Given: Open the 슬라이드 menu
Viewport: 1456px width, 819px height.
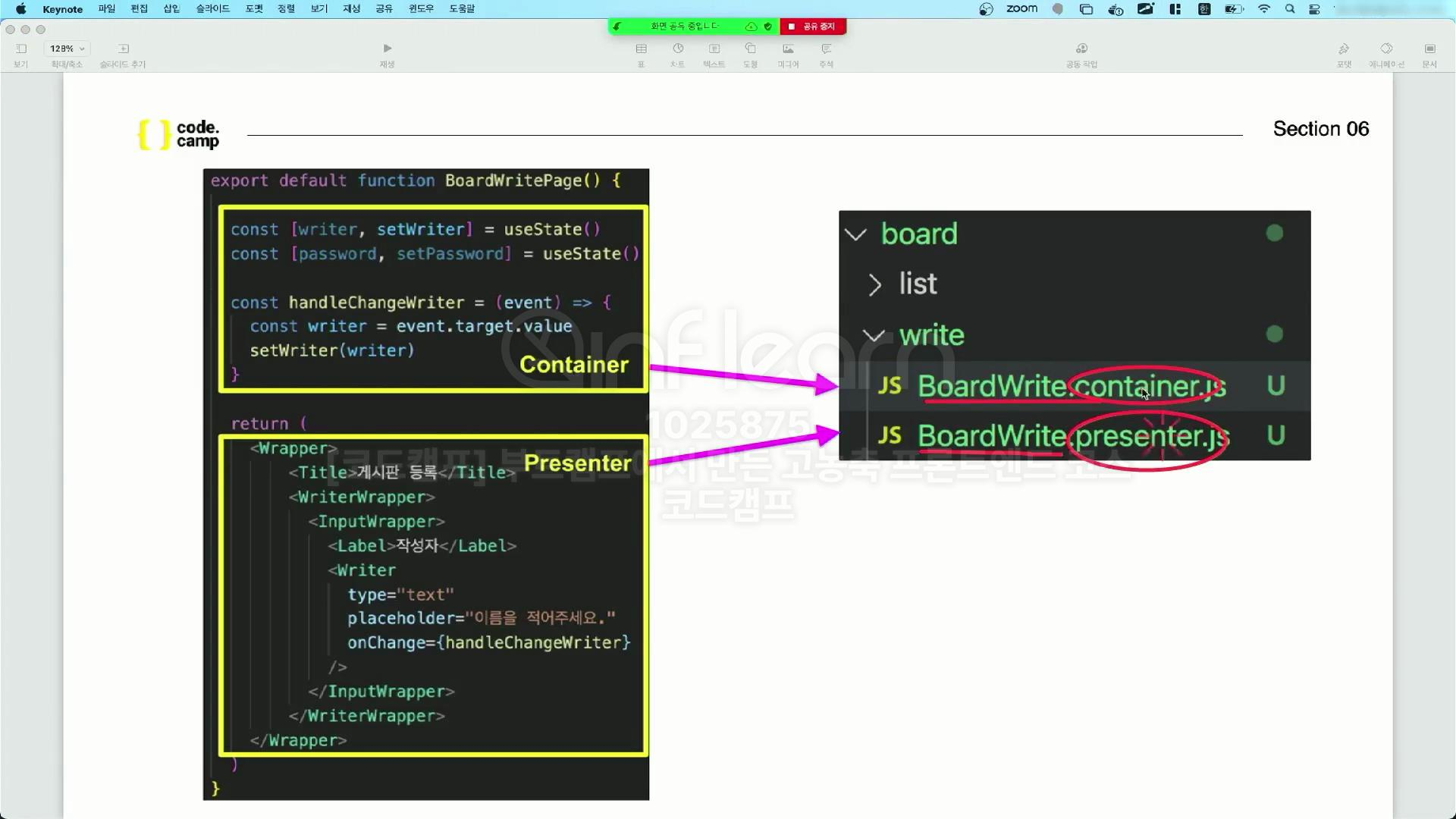Looking at the screenshot, I should [x=212, y=9].
